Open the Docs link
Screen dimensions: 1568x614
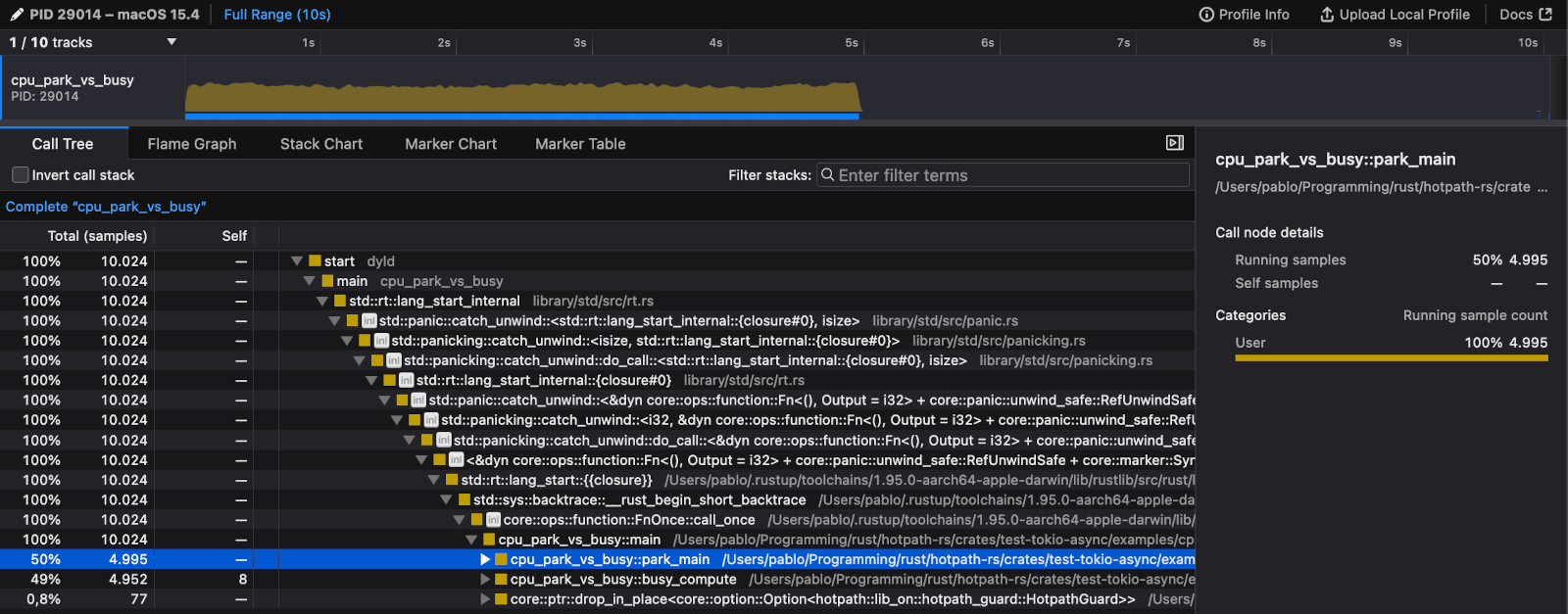click(1526, 15)
